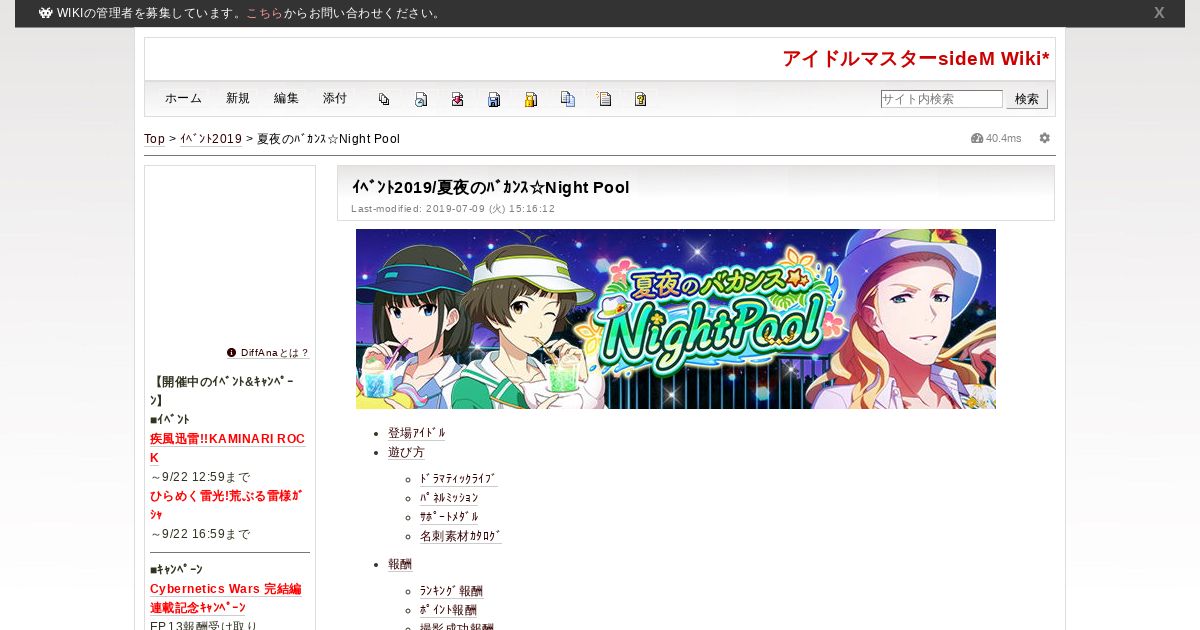
Task: Jump to ﾗﾝｷﾝｸﾞ報酬 section link
Action: point(451,591)
